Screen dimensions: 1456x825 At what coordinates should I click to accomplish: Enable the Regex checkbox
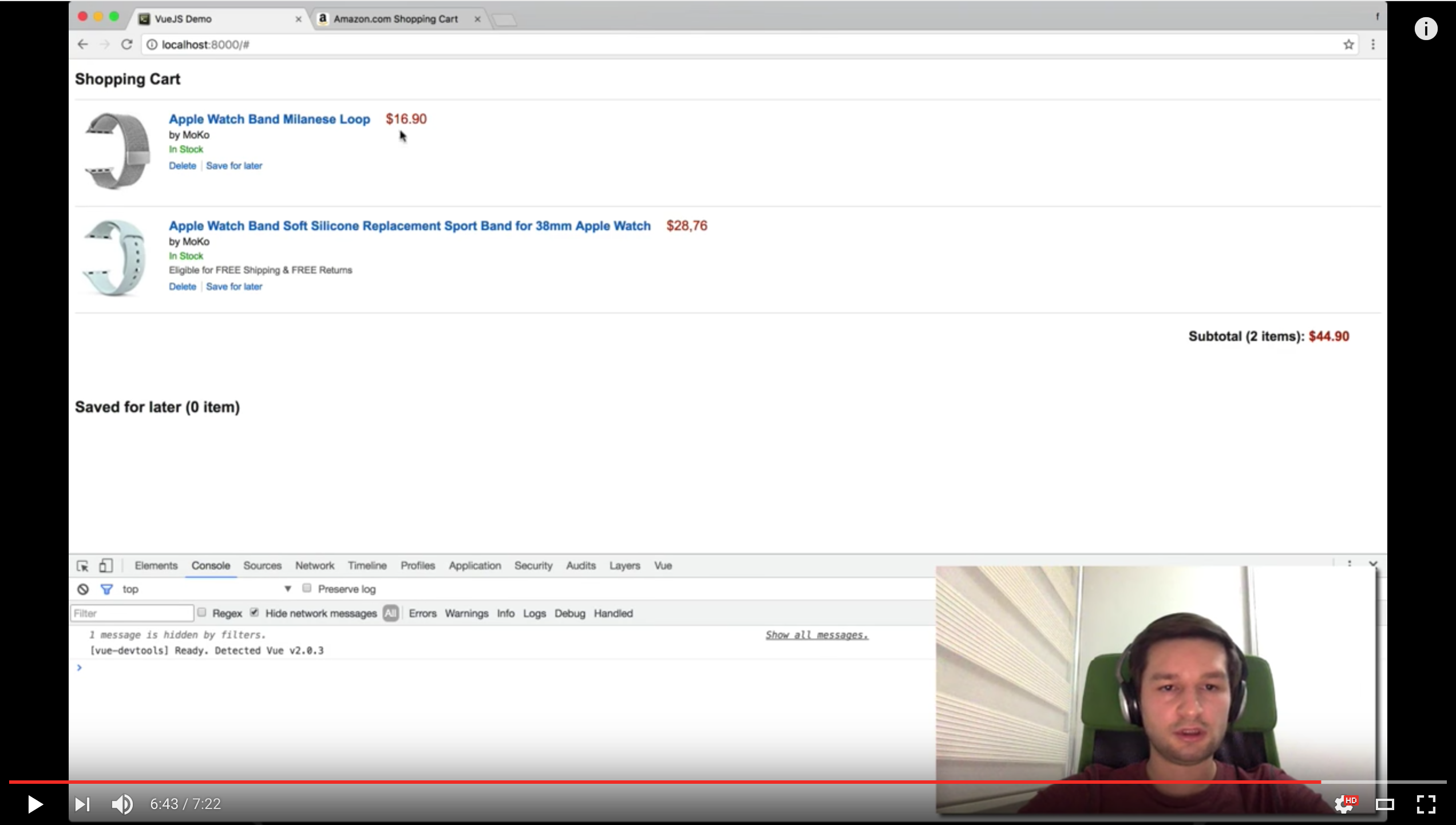202,613
